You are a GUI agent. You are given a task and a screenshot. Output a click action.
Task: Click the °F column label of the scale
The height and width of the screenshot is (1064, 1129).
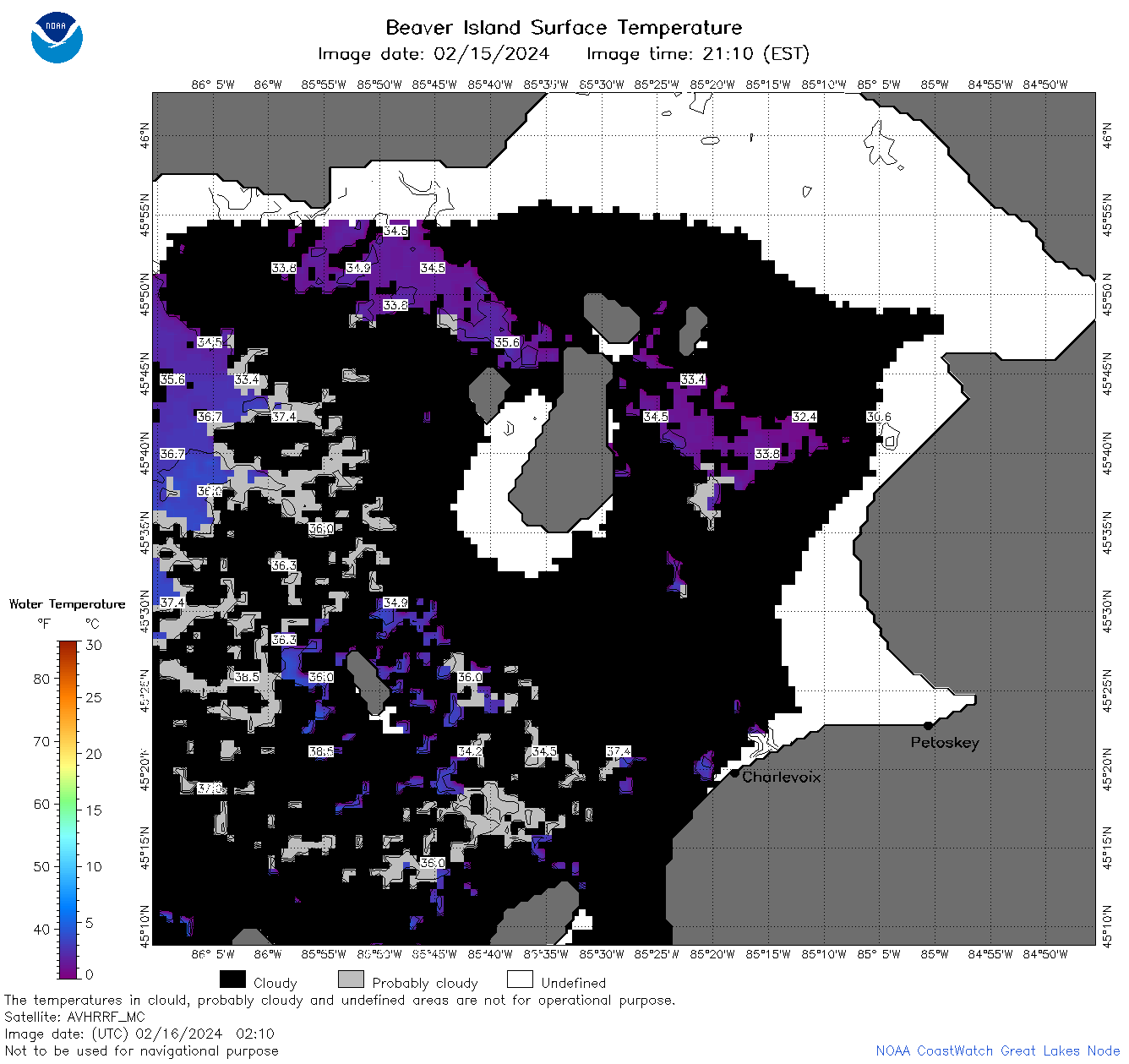point(44,624)
